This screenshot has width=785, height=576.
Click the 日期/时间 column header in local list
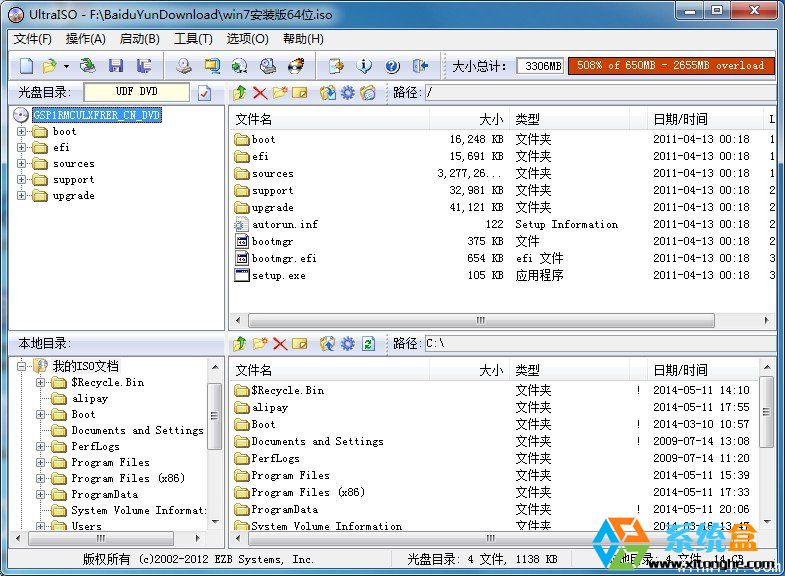[703, 370]
